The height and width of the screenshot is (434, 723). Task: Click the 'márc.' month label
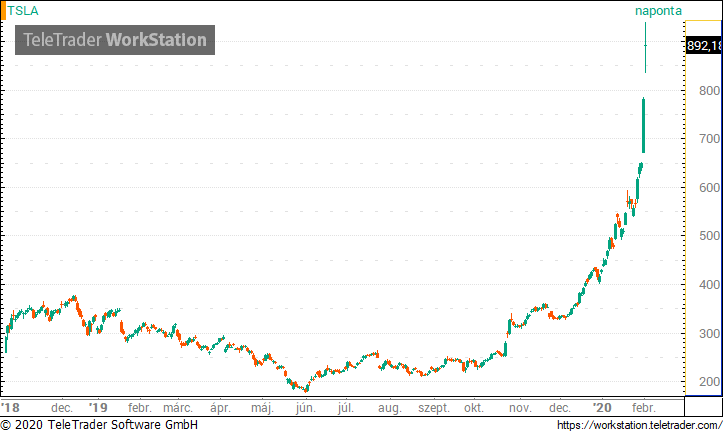[x=178, y=408]
